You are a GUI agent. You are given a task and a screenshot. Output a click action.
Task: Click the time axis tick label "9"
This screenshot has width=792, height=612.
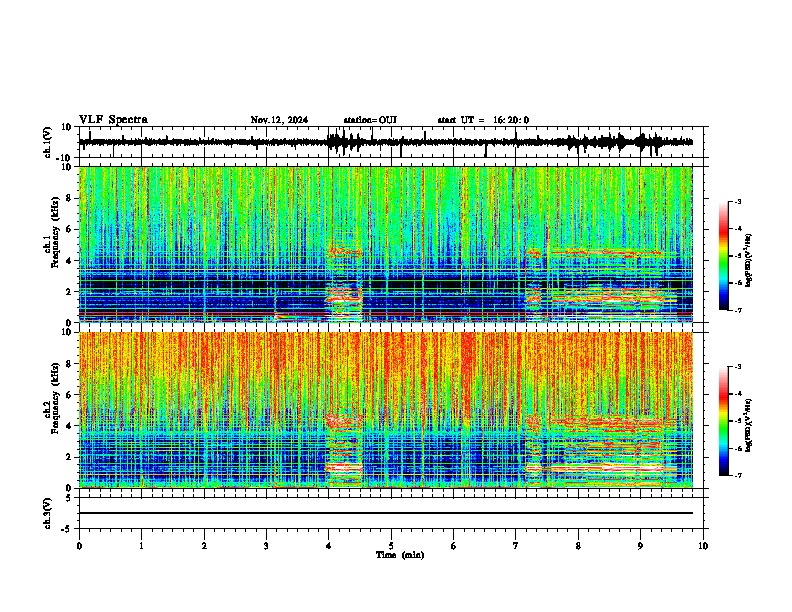point(640,546)
